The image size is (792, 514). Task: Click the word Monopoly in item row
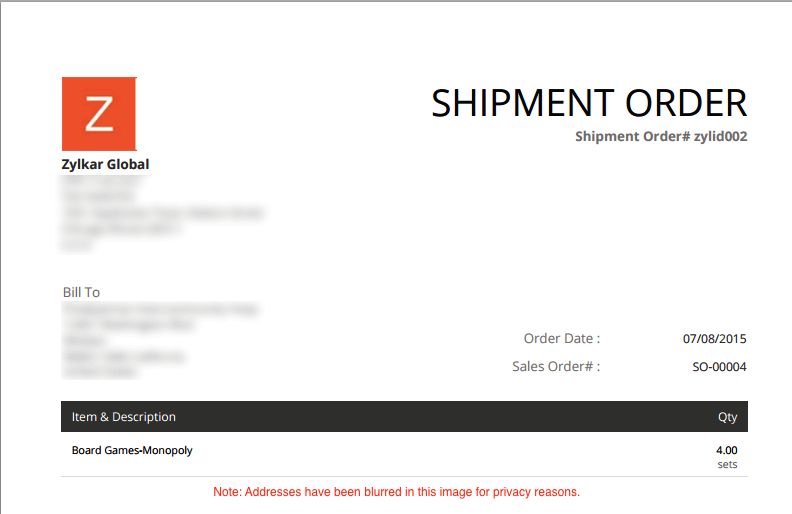click(167, 450)
